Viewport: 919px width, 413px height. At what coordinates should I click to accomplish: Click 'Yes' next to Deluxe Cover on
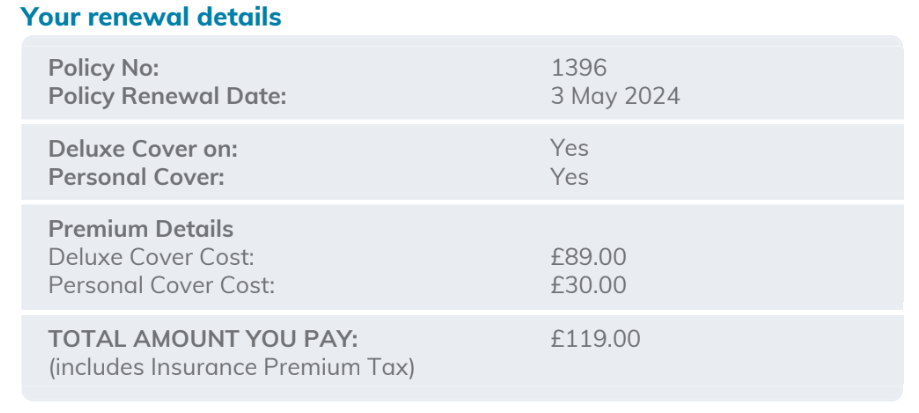569,149
